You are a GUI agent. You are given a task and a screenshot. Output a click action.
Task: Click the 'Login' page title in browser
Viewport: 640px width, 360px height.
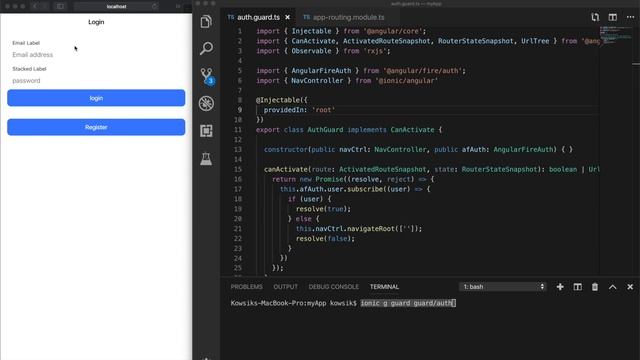click(x=96, y=22)
